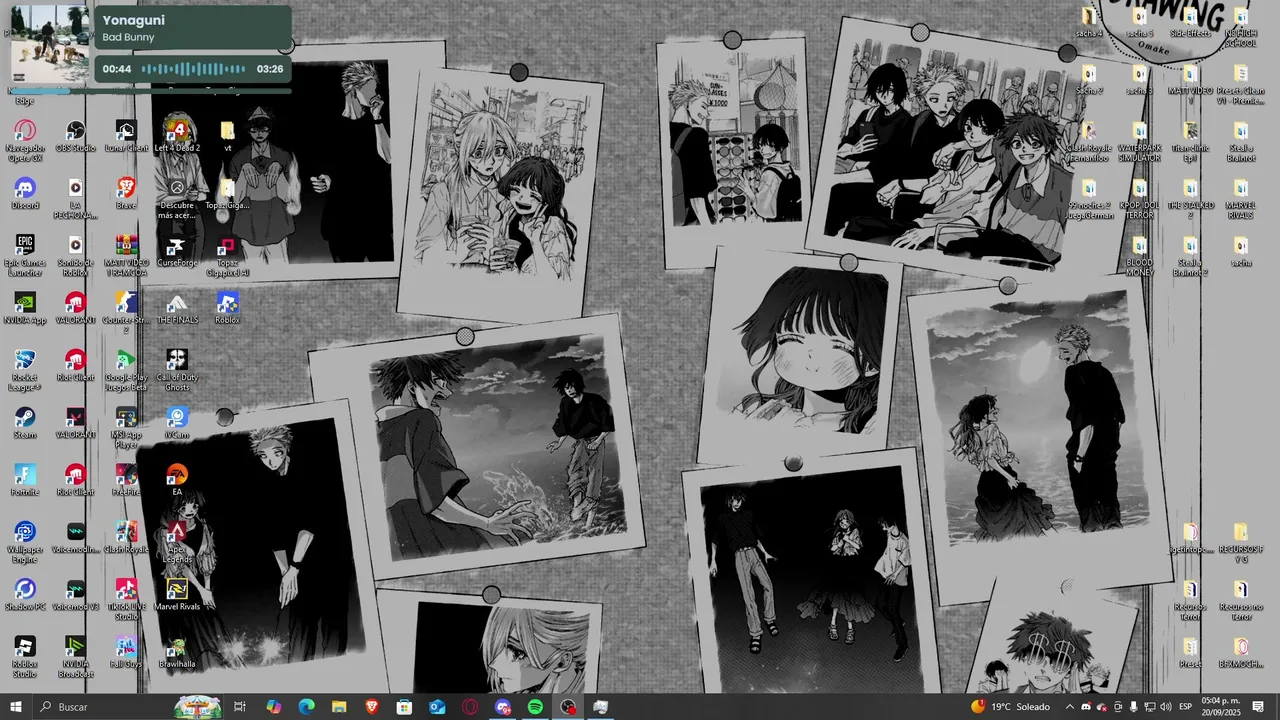
Task: Select the Rocket League icon
Action: tap(25, 371)
